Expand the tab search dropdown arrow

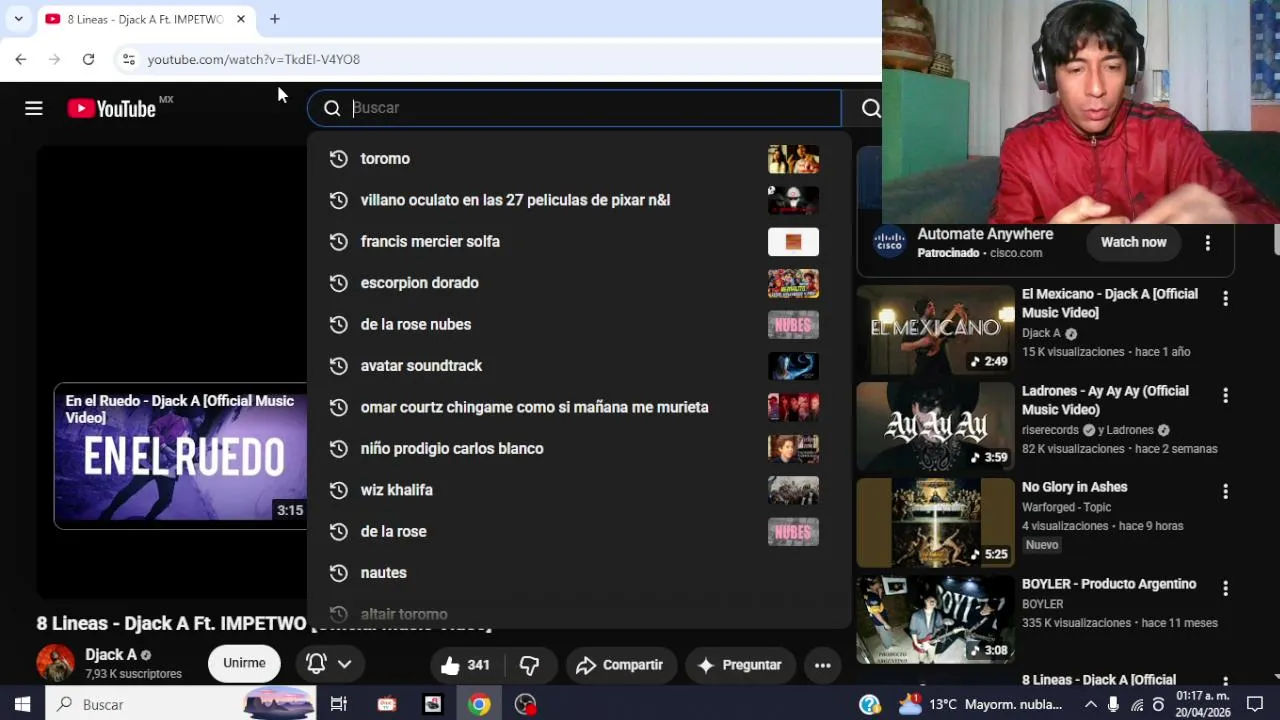(18, 19)
